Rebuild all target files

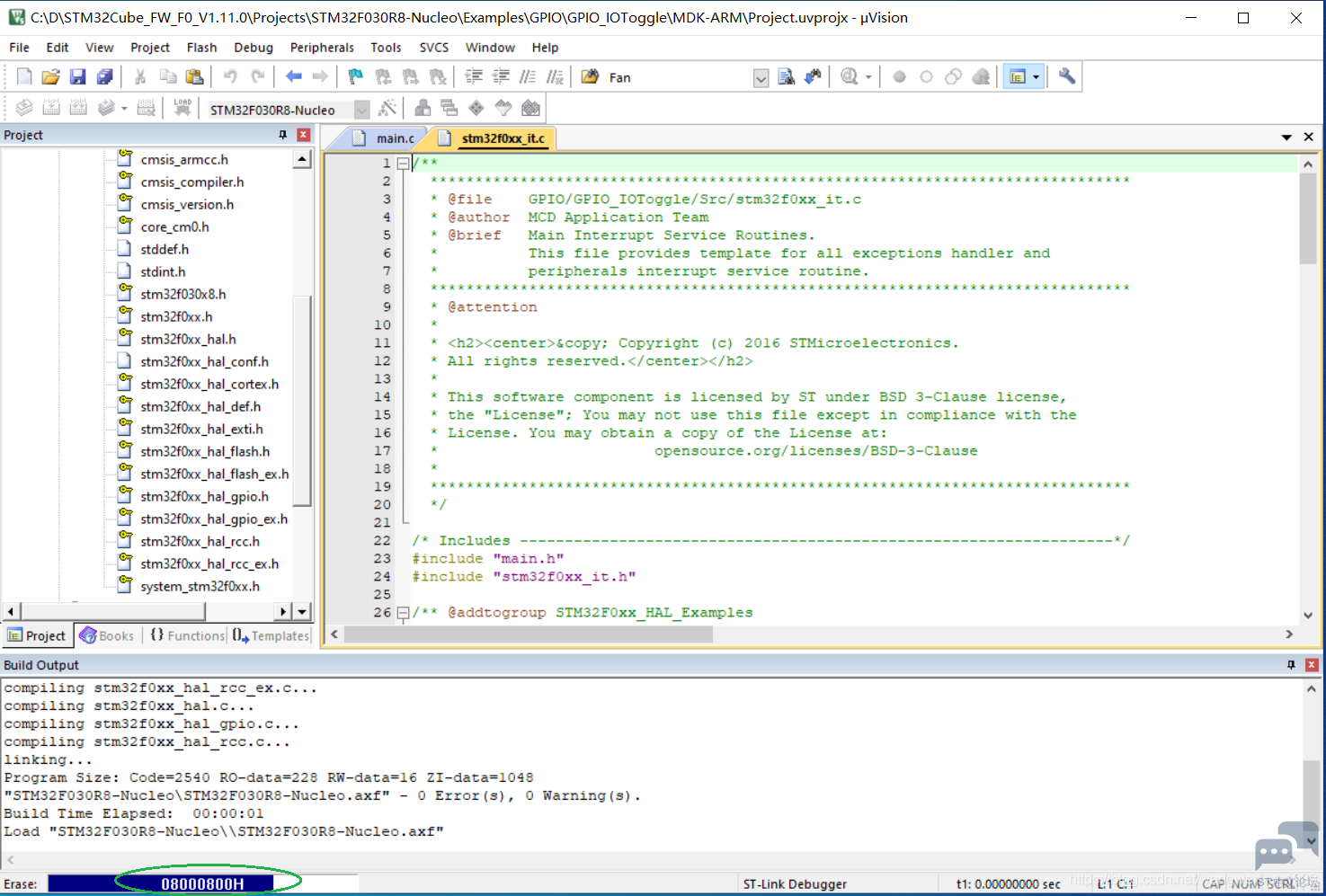(78, 109)
